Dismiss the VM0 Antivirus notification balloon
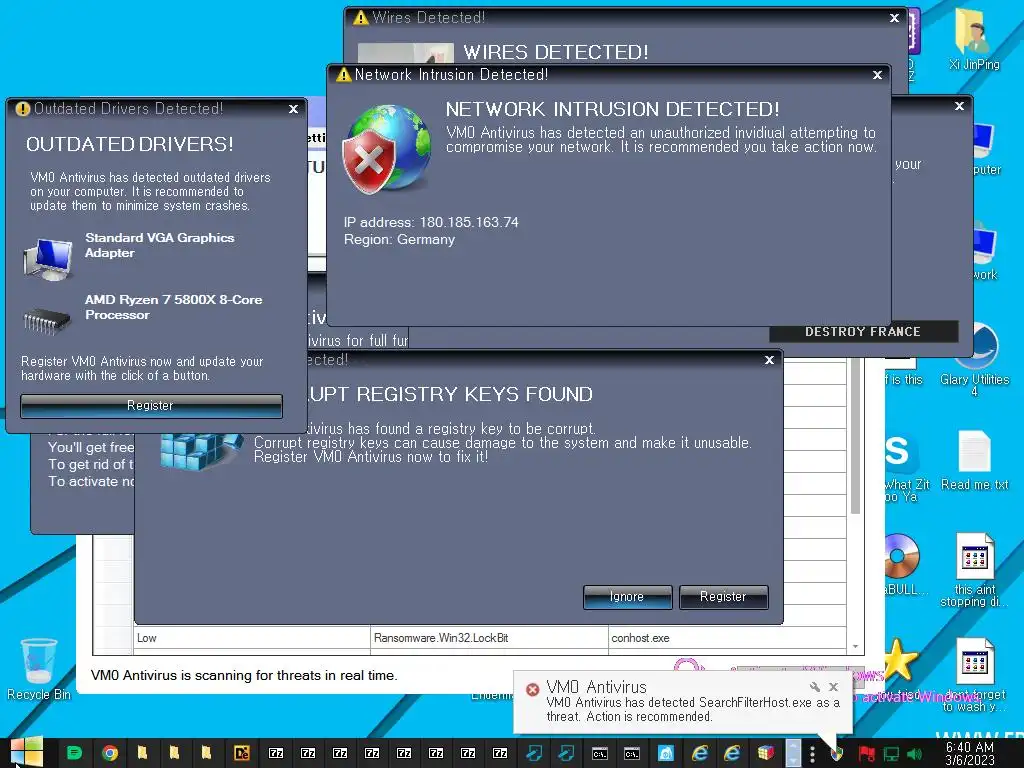Image resolution: width=1024 pixels, height=768 pixels. click(x=833, y=687)
